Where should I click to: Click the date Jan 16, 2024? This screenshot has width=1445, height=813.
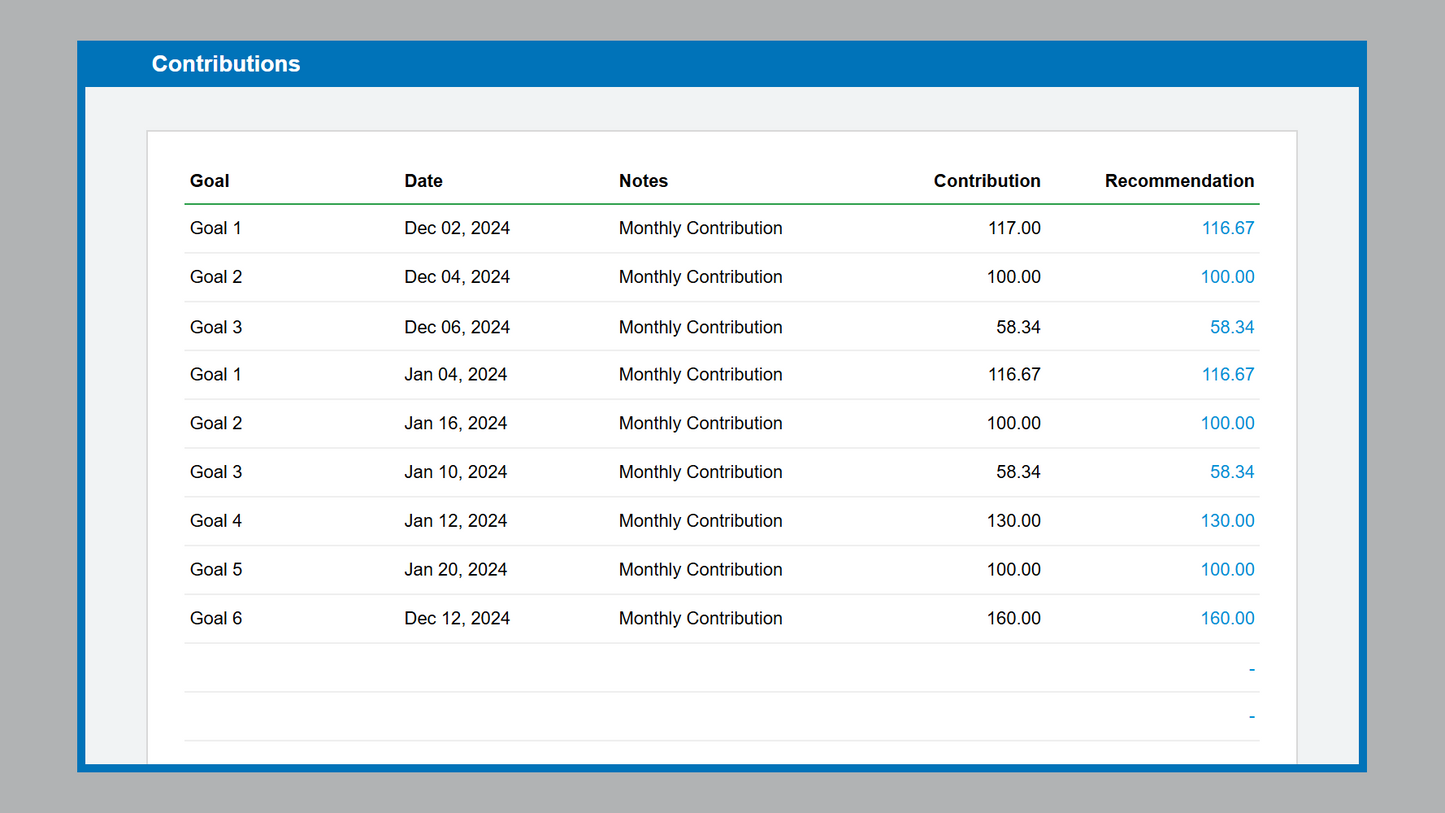(x=456, y=423)
